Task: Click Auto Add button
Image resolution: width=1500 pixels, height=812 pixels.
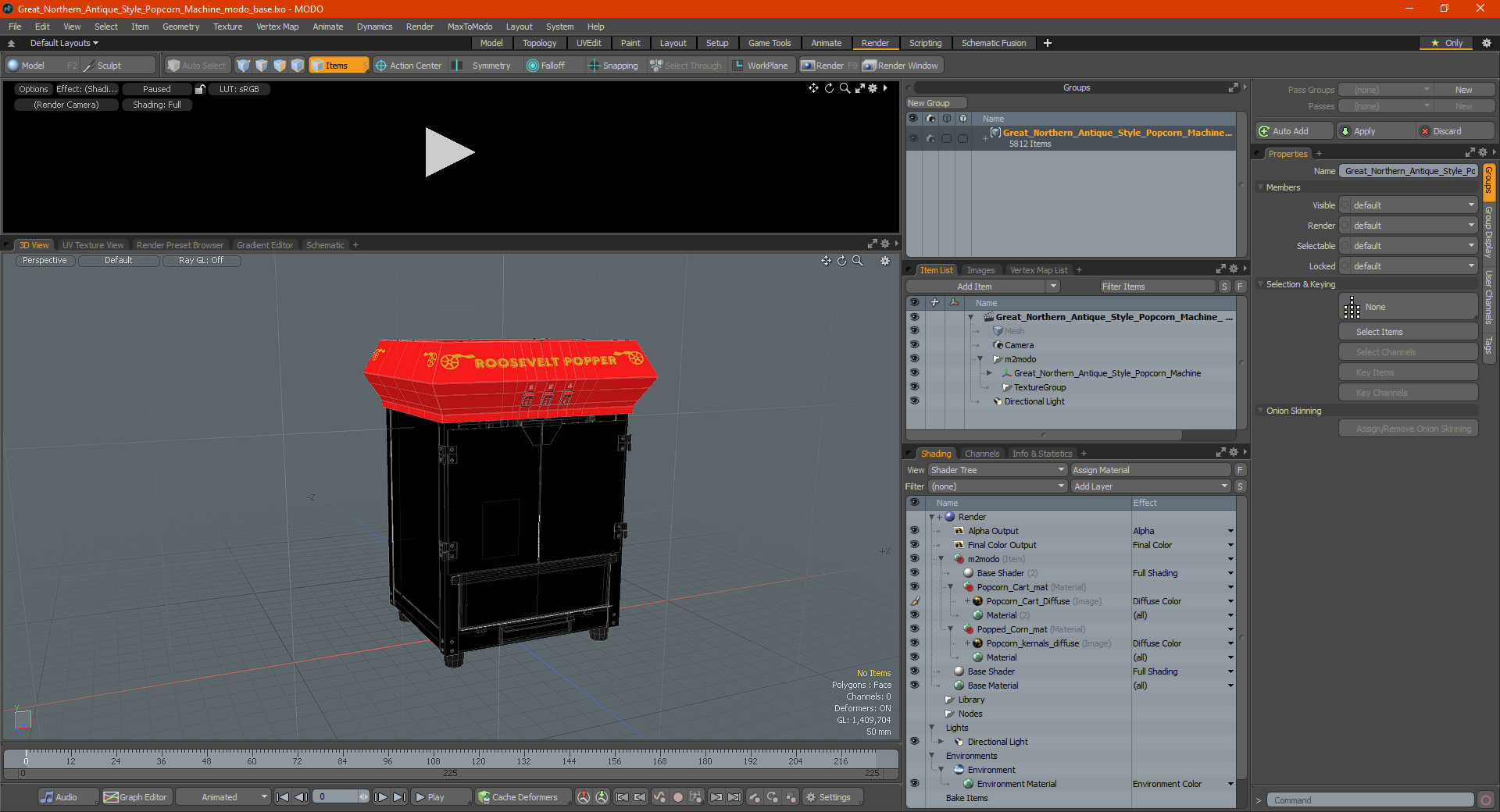Action: pos(1295,131)
